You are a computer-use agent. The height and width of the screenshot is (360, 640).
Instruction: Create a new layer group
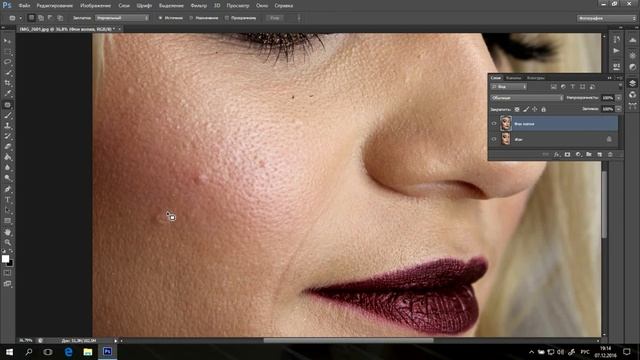coord(589,155)
